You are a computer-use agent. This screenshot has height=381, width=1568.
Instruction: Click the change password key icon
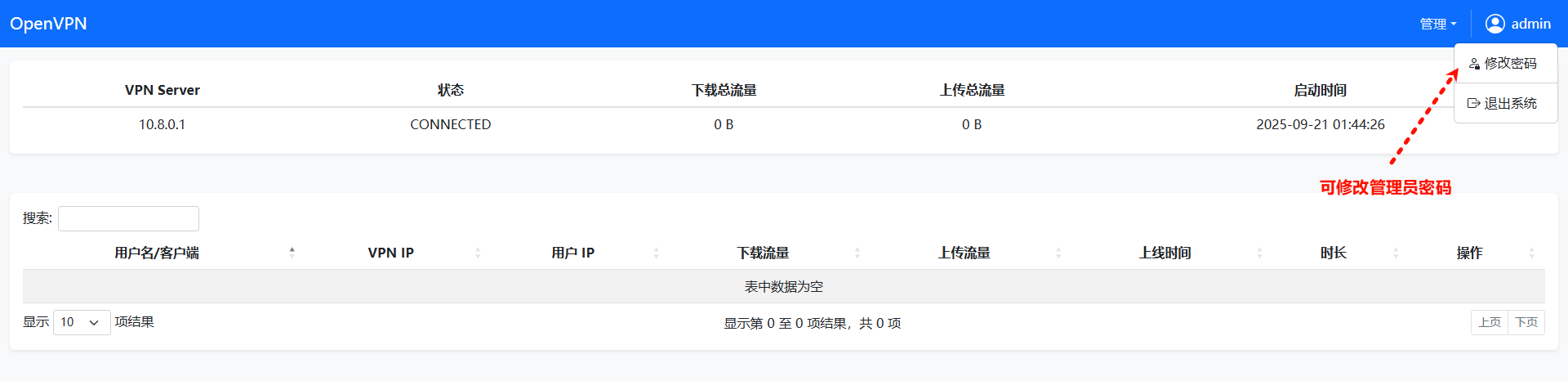[x=1474, y=64]
